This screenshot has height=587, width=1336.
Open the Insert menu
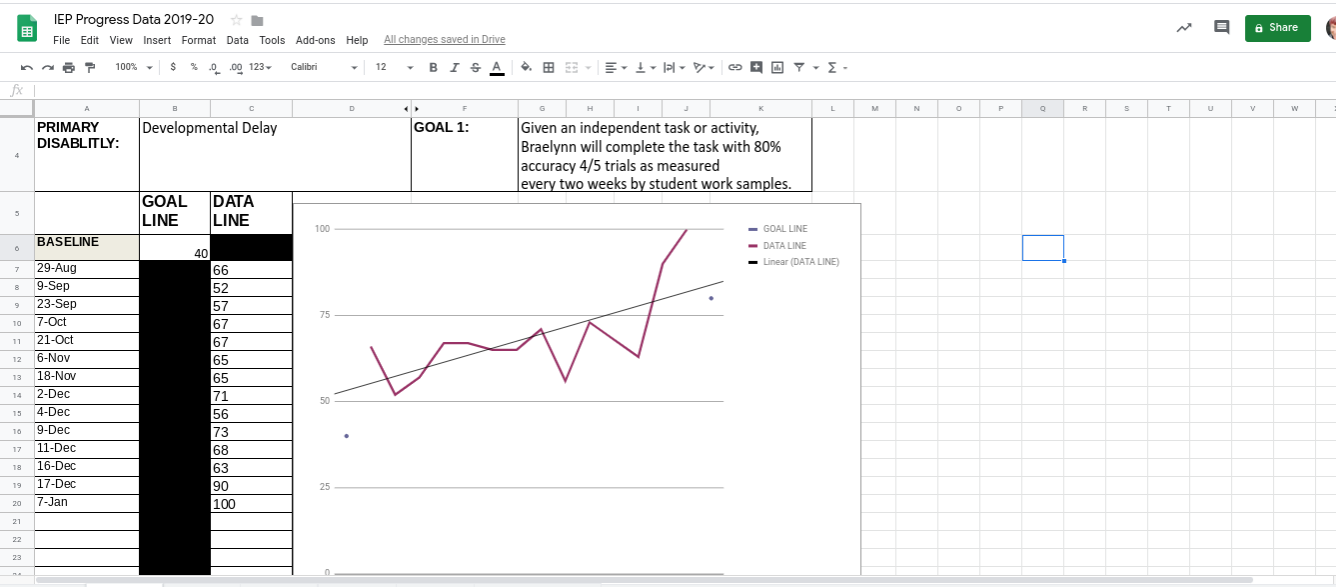pos(157,40)
